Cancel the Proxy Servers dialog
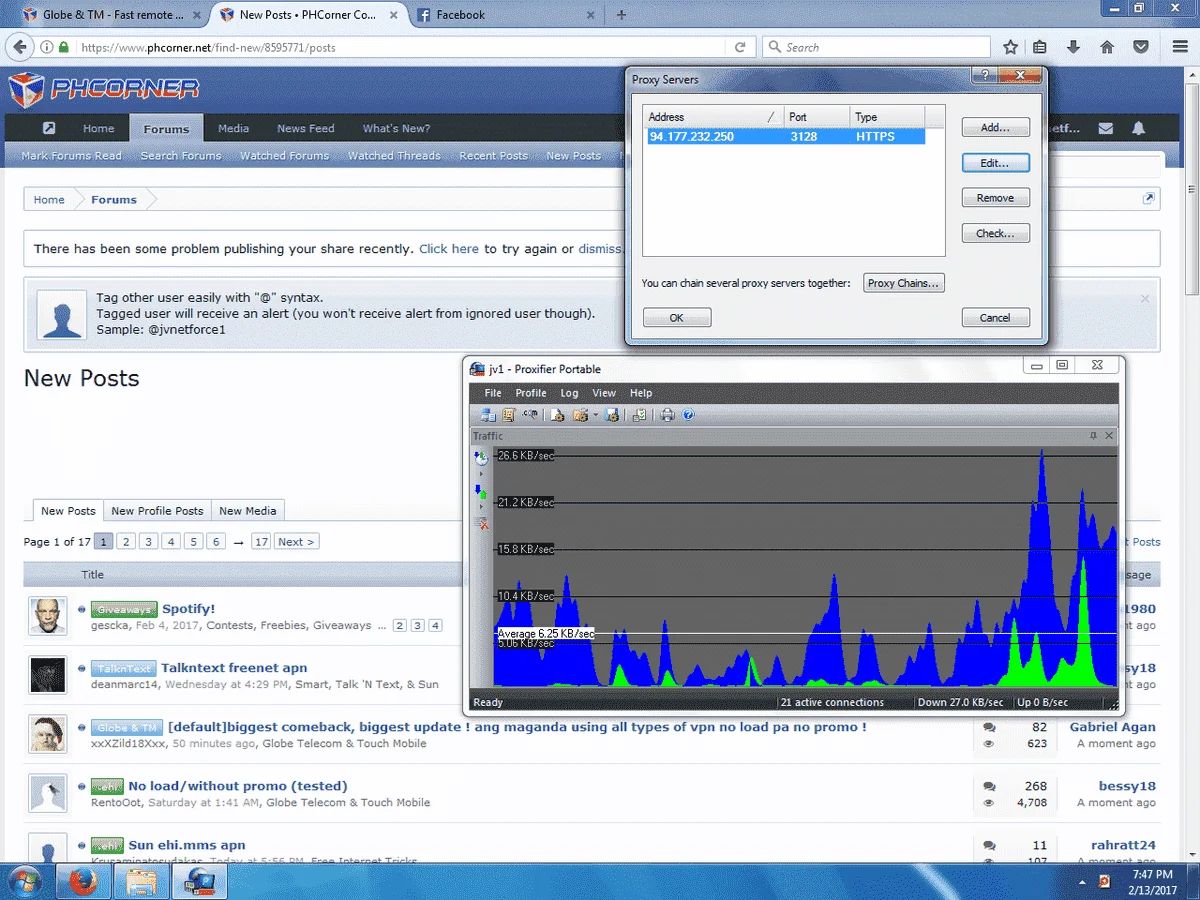This screenshot has width=1200, height=900. 995,318
